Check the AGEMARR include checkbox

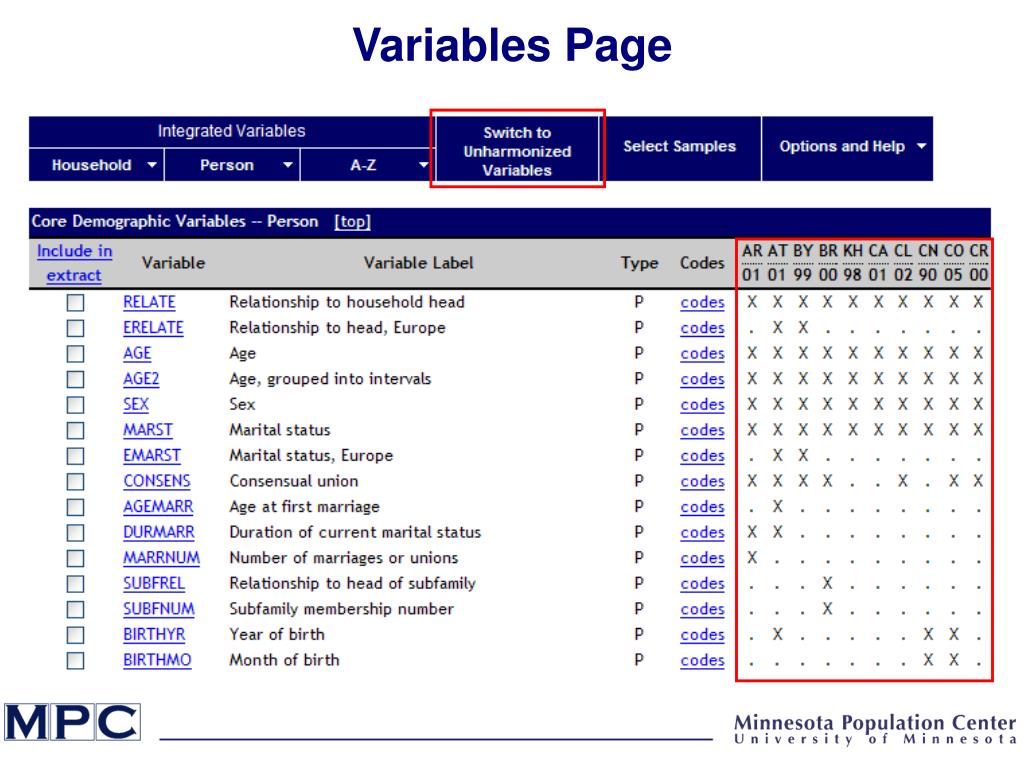coord(76,507)
